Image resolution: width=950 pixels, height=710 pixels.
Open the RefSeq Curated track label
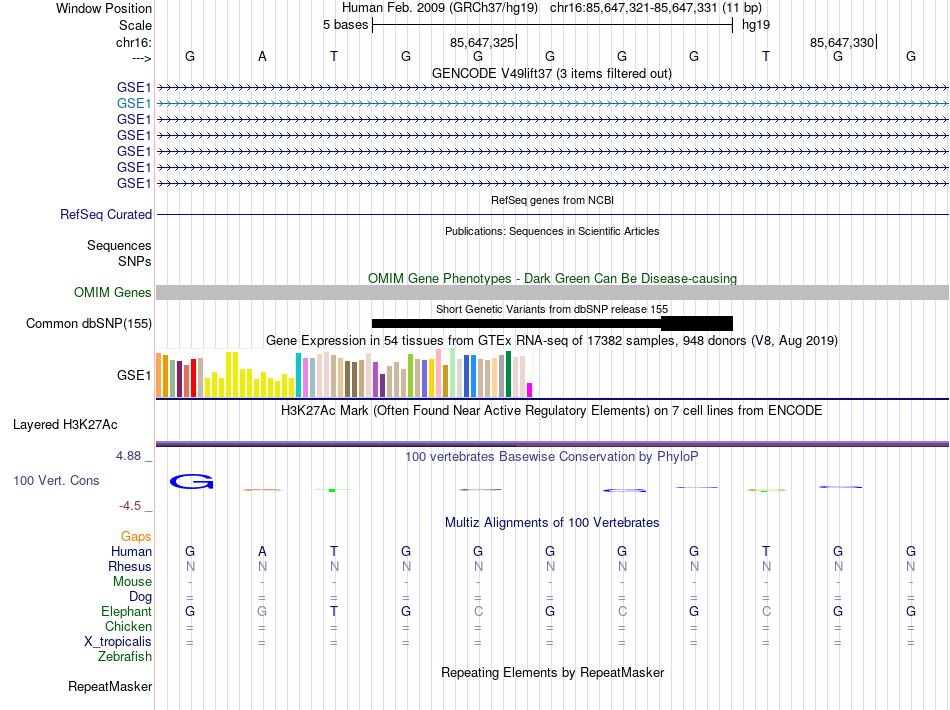point(106,214)
